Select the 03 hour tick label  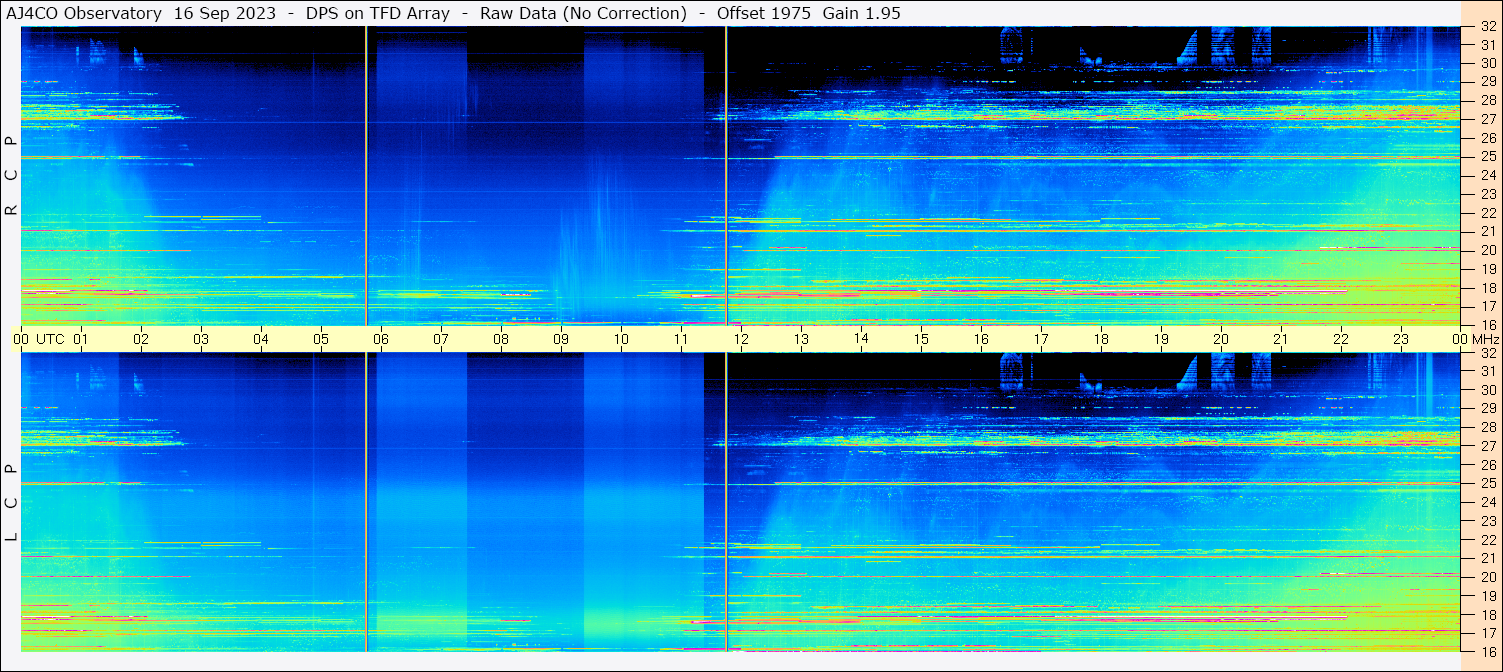201,339
